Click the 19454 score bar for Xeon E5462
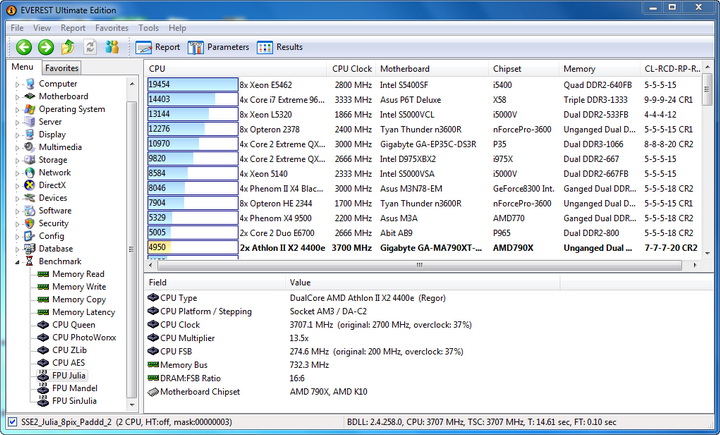720x435 pixels. coord(192,85)
